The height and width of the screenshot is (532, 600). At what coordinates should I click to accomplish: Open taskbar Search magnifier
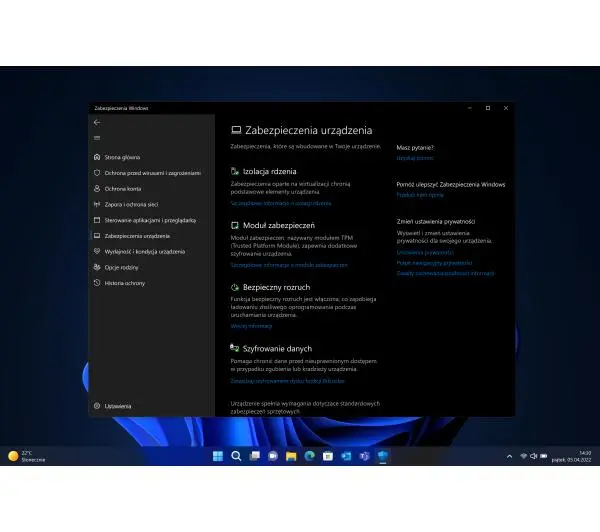pyautogui.click(x=236, y=456)
